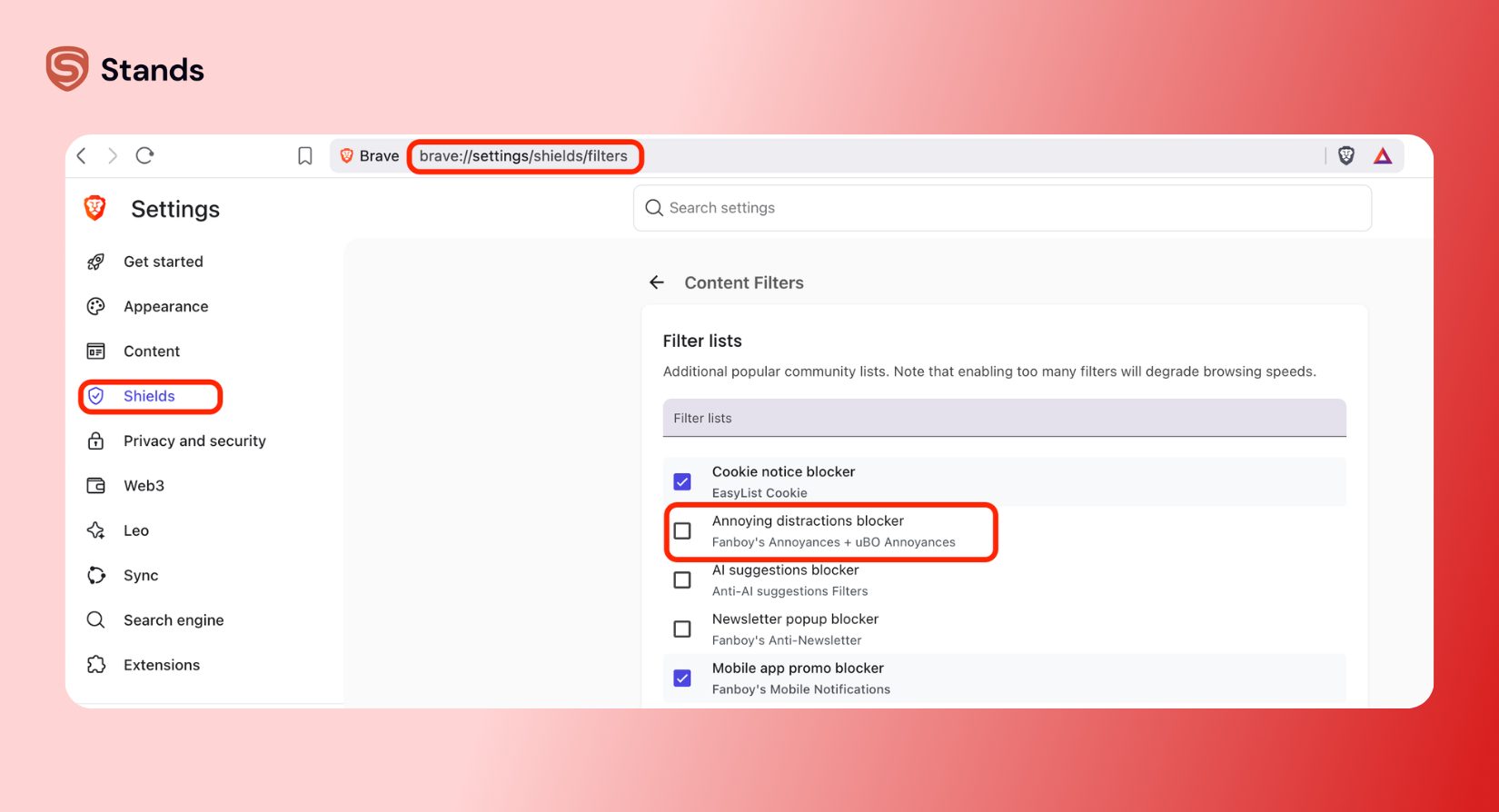Click the address bar URL brave://settings/shields/filters

click(523, 156)
